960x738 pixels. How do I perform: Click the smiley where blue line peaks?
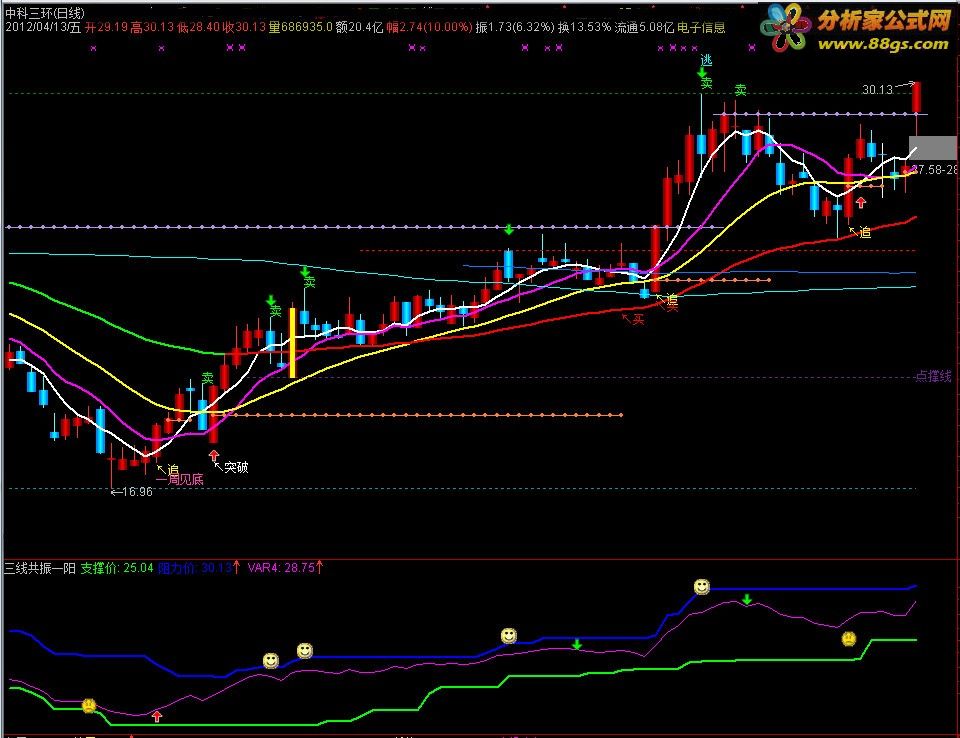click(x=702, y=587)
